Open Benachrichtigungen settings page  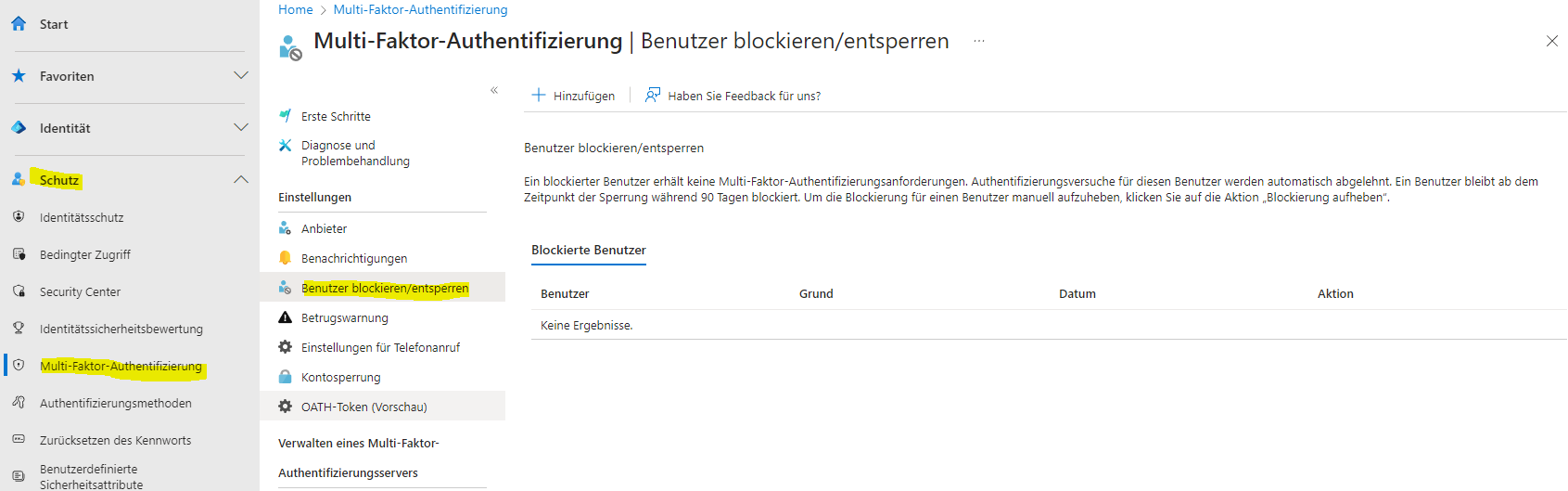(354, 258)
